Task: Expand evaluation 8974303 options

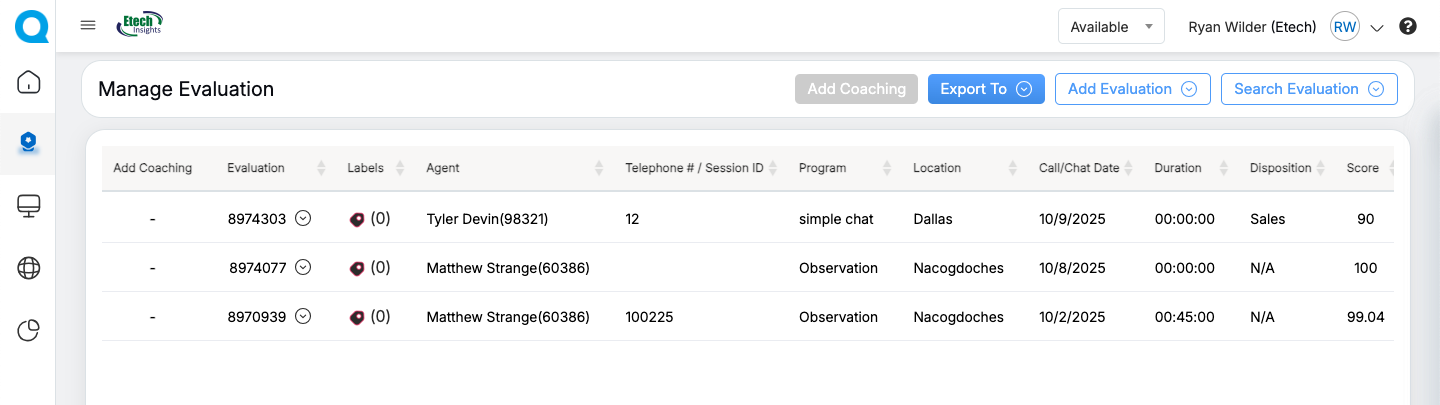Action: click(303, 218)
